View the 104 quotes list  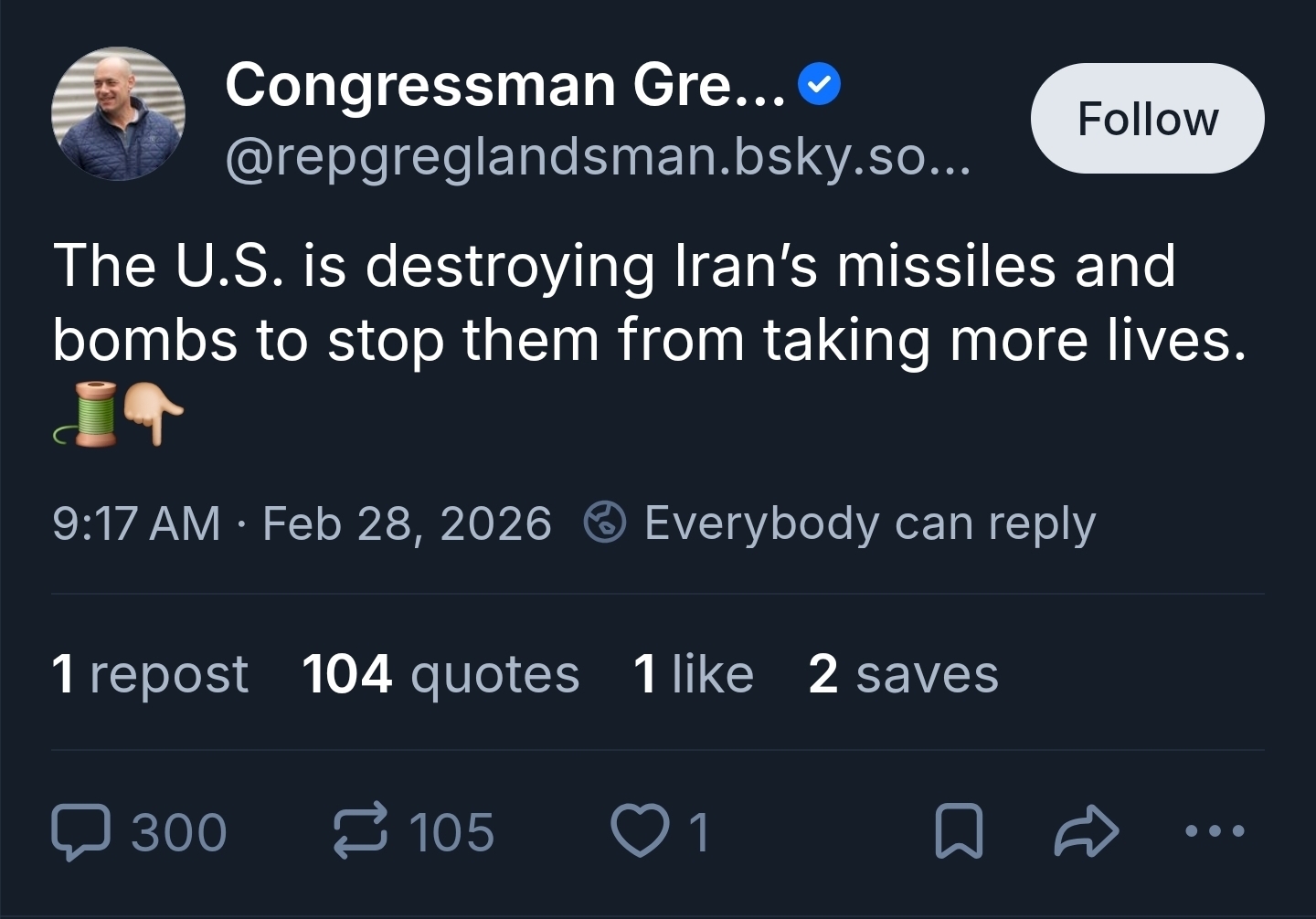tap(440, 674)
